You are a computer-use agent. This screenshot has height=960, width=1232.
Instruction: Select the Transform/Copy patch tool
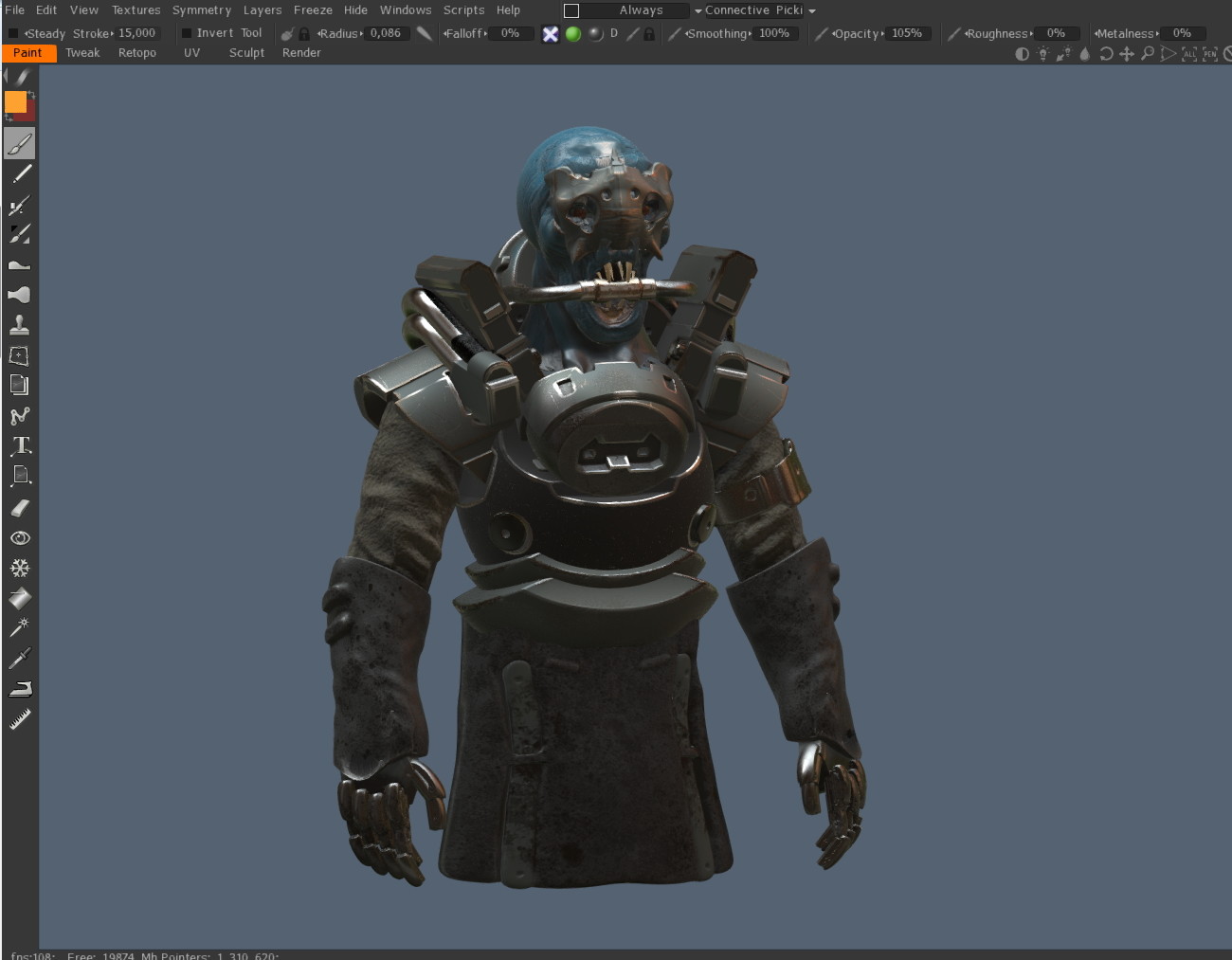[19, 355]
